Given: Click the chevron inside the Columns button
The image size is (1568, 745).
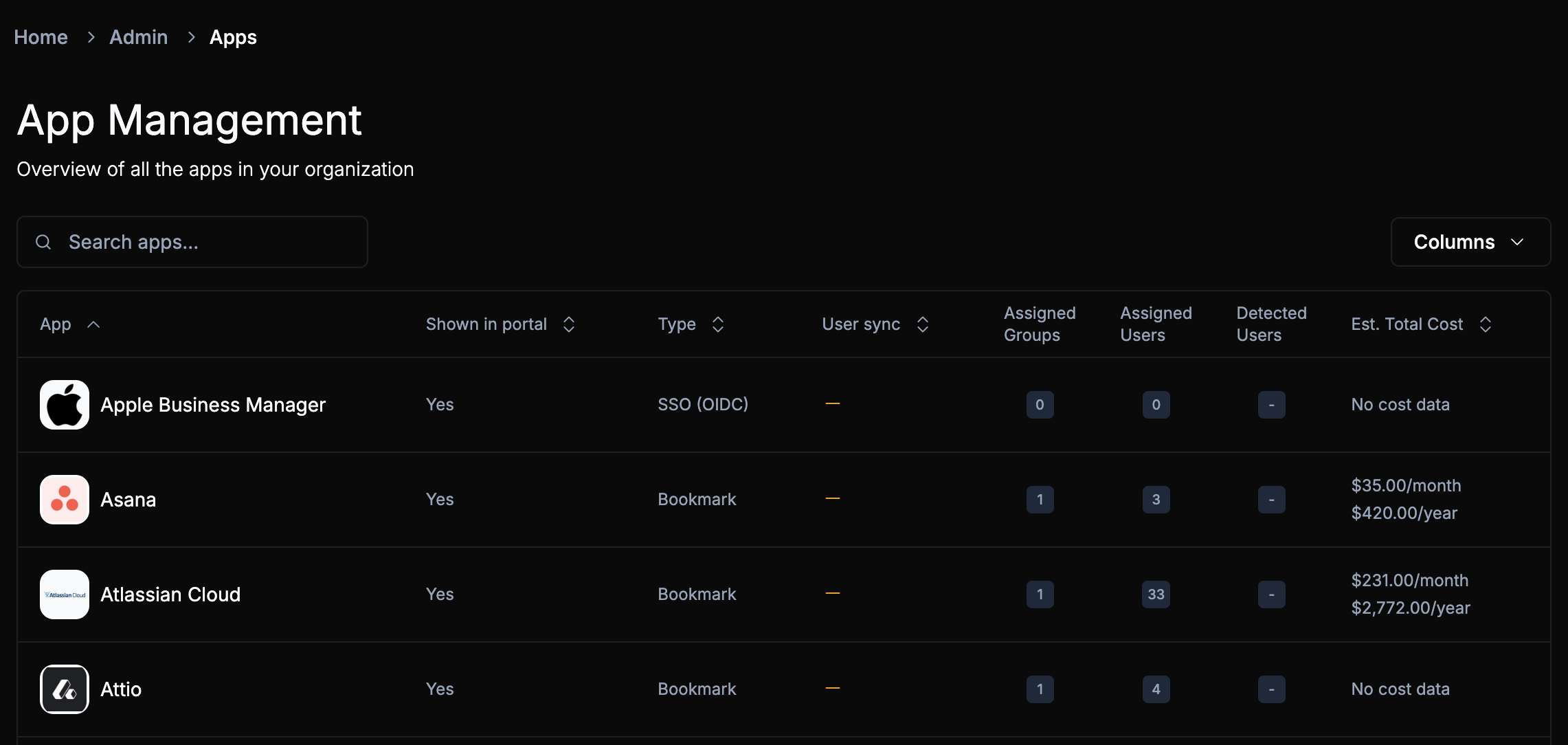Looking at the screenshot, I should pyautogui.click(x=1518, y=242).
